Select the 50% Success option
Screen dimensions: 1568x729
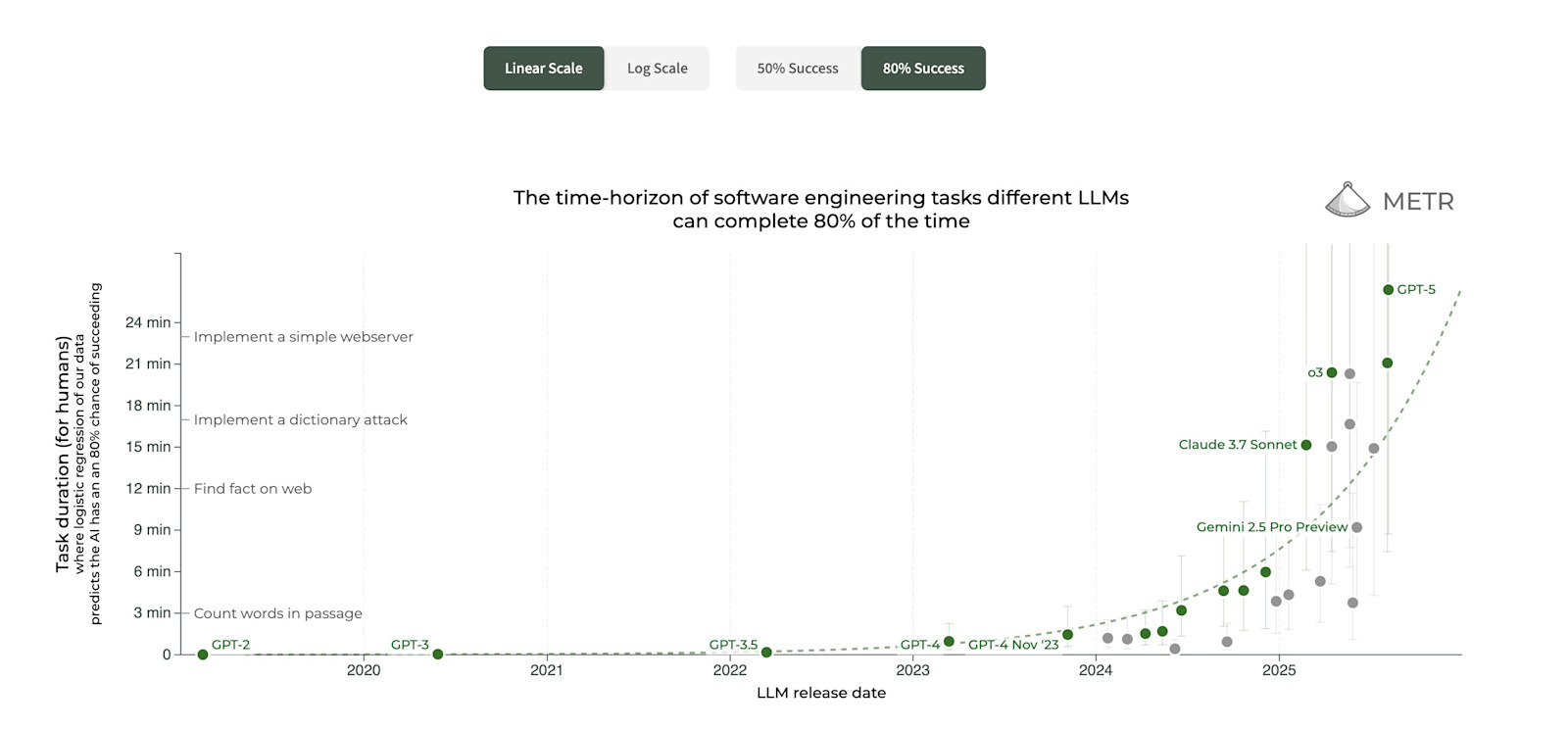pyautogui.click(x=798, y=69)
